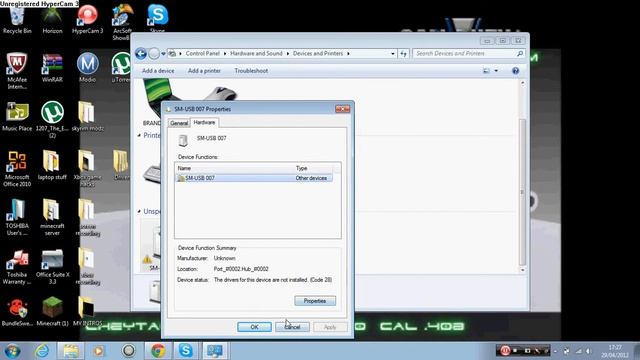640x360 pixels.
Task: Click the Name column header
Action: point(234,168)
